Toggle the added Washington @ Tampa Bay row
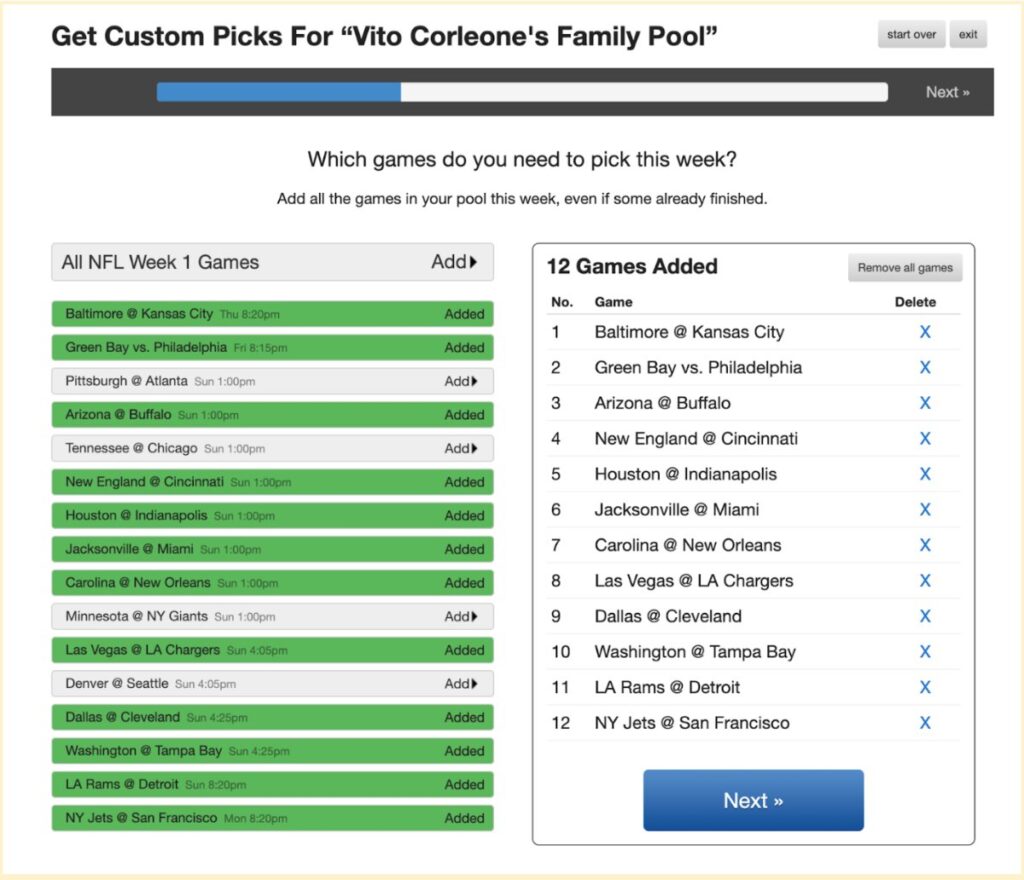This screenshot has height=880, width=1024. [272, 751]
